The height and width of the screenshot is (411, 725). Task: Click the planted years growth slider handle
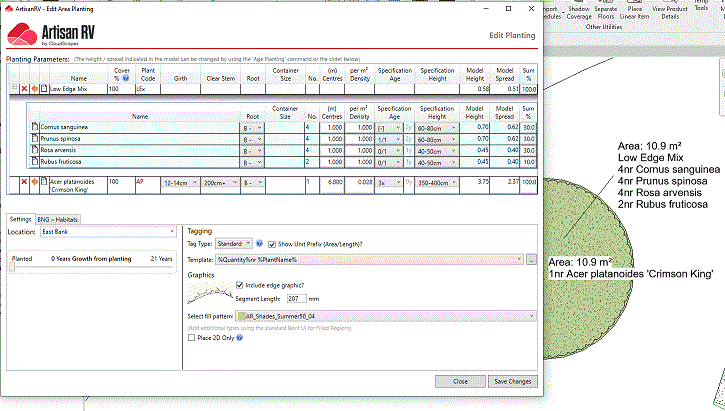(x=11, y=267)
